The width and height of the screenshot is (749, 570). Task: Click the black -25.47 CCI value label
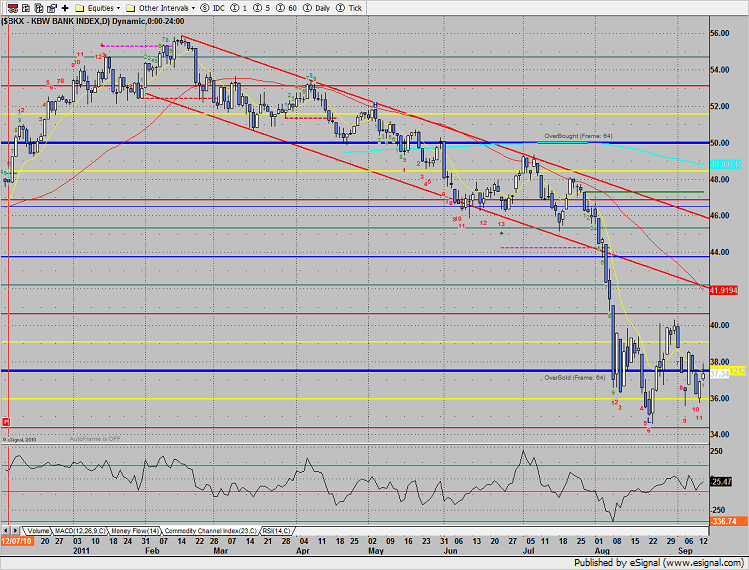pyautogui.click(x=721, y=482)
